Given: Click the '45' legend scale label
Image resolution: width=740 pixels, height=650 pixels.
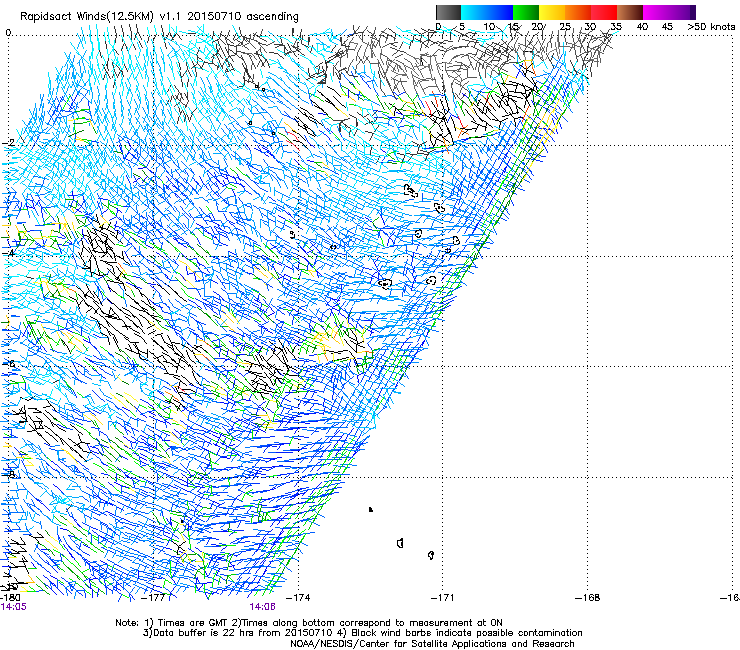Looking at the screenshot, I should [x=667, y=26].
